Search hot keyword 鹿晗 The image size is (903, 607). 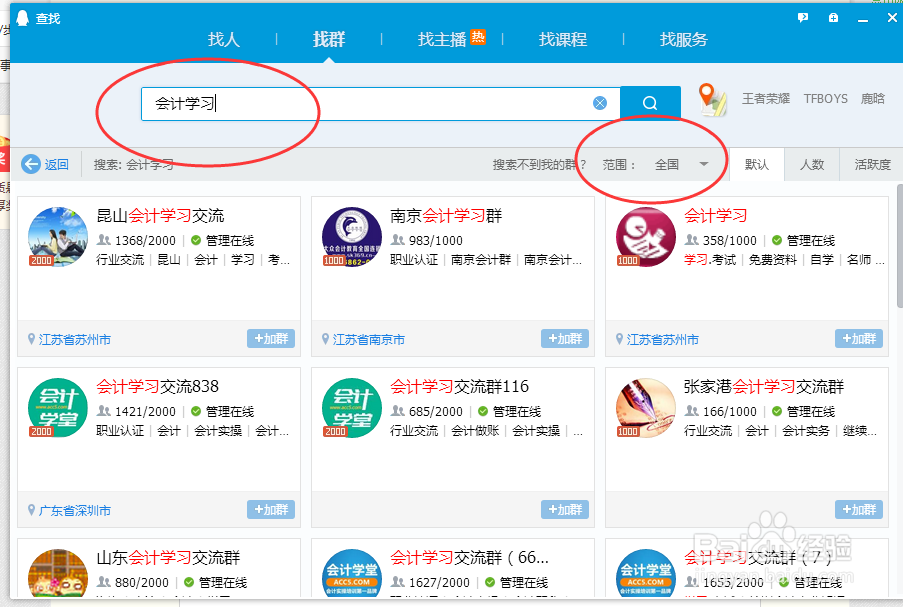click(x=872, y=98)
